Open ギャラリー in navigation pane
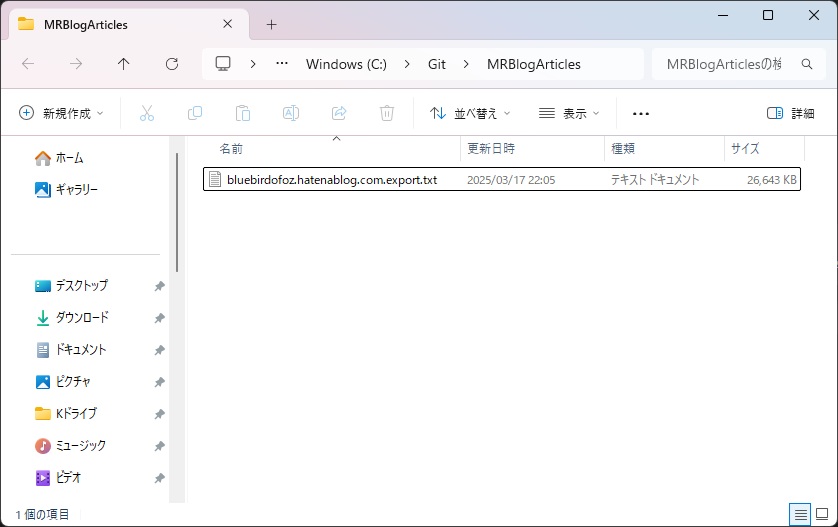This screenshot has height=527, width=838. click(x=66, y=189)
